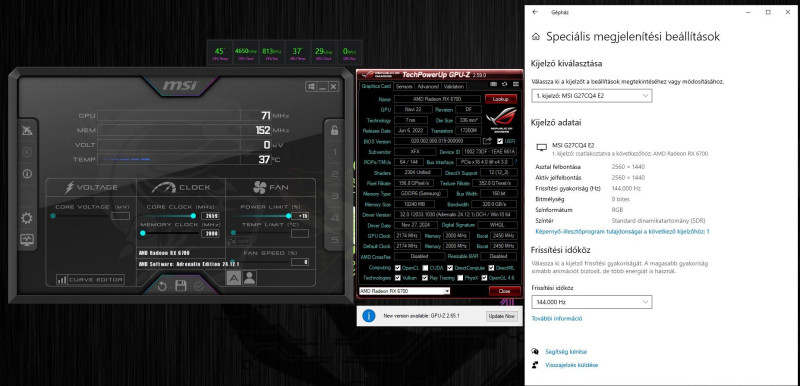Click the Kombustor K icon in Afterburner
Image resolution: width=800 pixels, height=386 pixels.
coord(27,152)
